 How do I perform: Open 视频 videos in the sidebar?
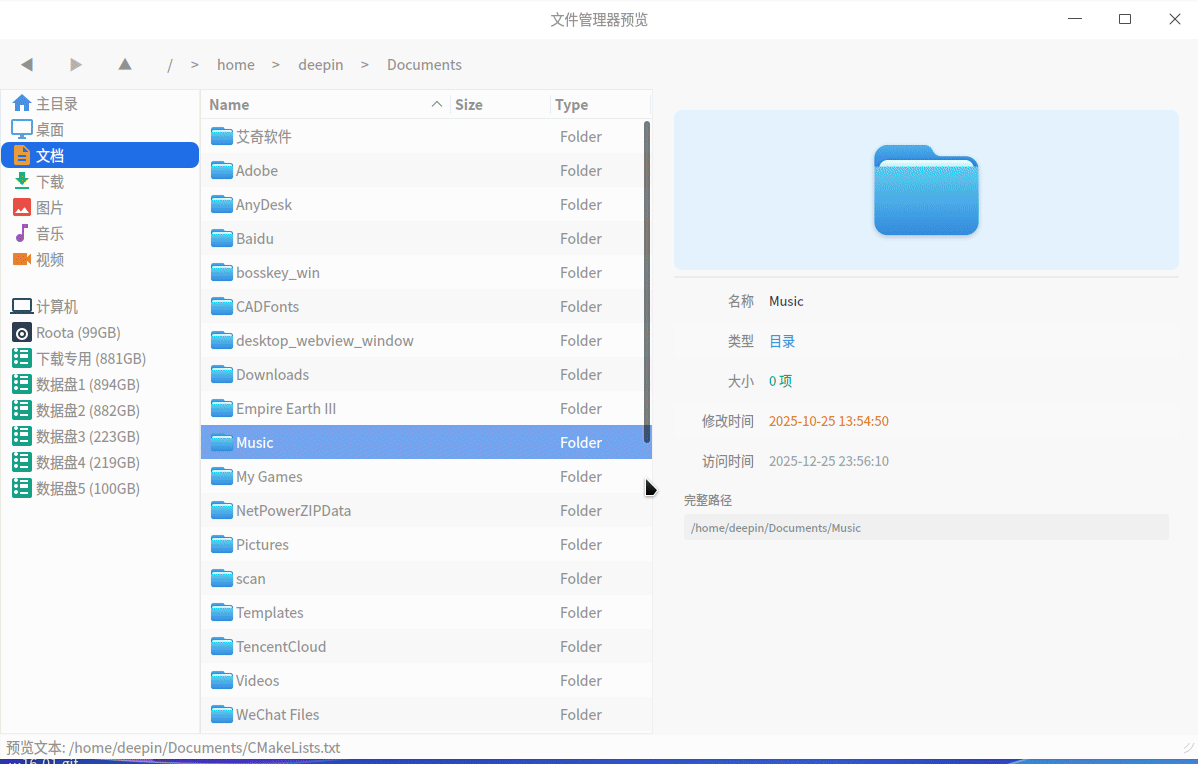(100, 260)
